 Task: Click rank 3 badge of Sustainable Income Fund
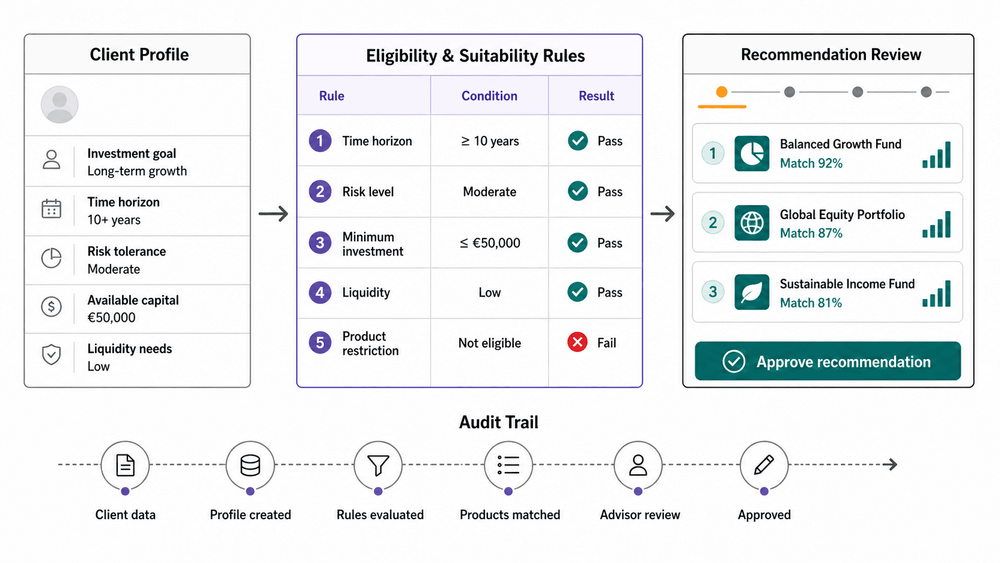click(713, 292)
